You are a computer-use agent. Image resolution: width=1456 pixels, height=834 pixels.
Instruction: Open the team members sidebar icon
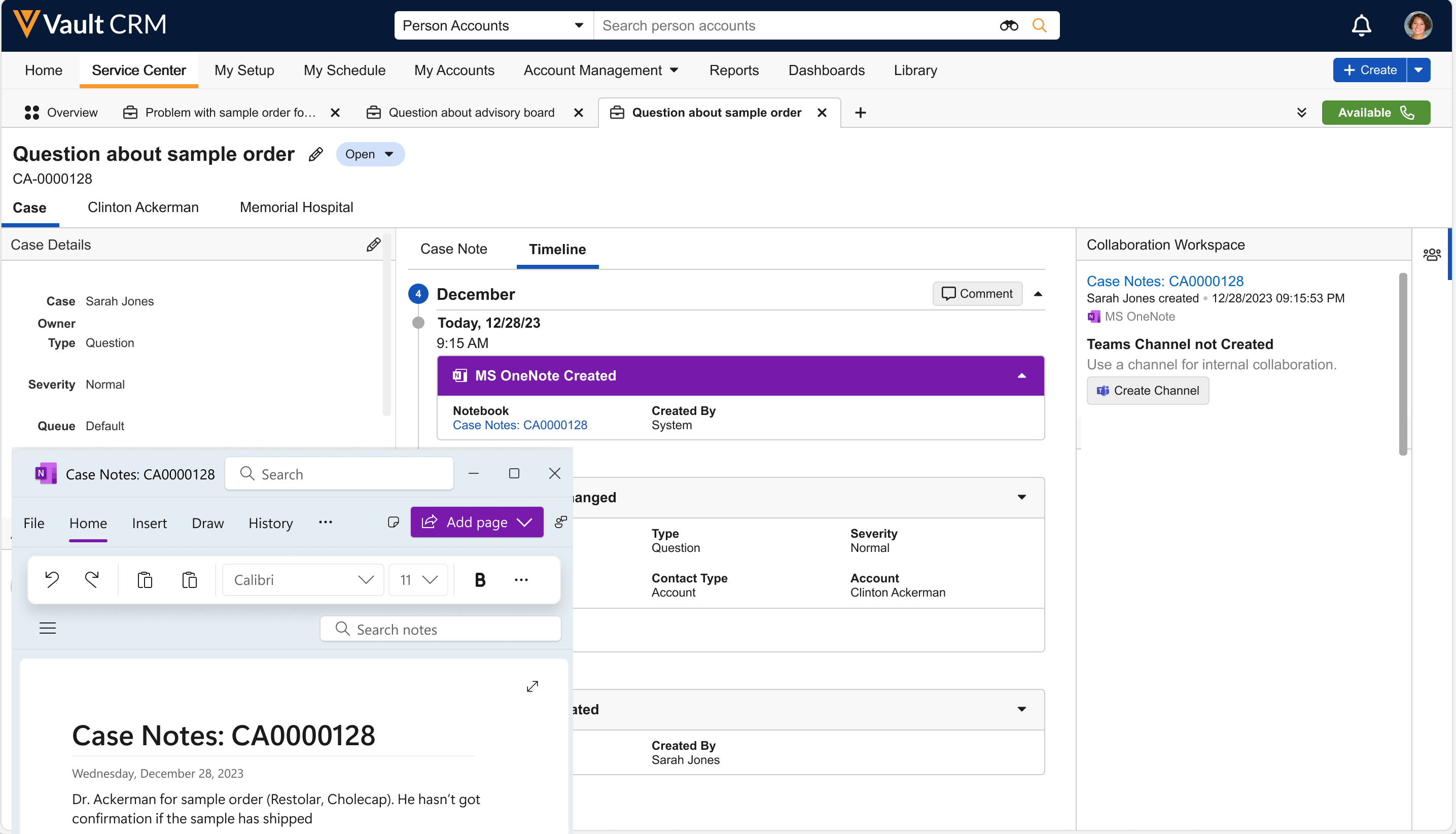tap(1431, 255)
